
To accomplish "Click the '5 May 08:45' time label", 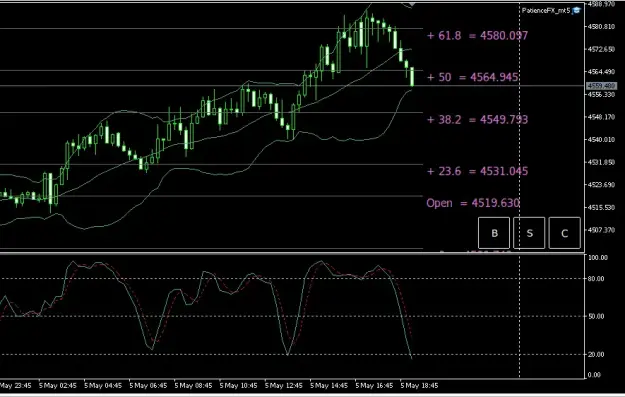I will coord(193,386).
